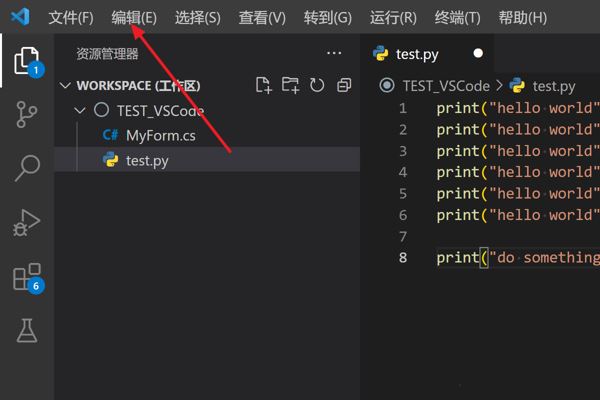Collapse all folders in explorer
This screenshot has width=600, height=400.
(343, 86)
